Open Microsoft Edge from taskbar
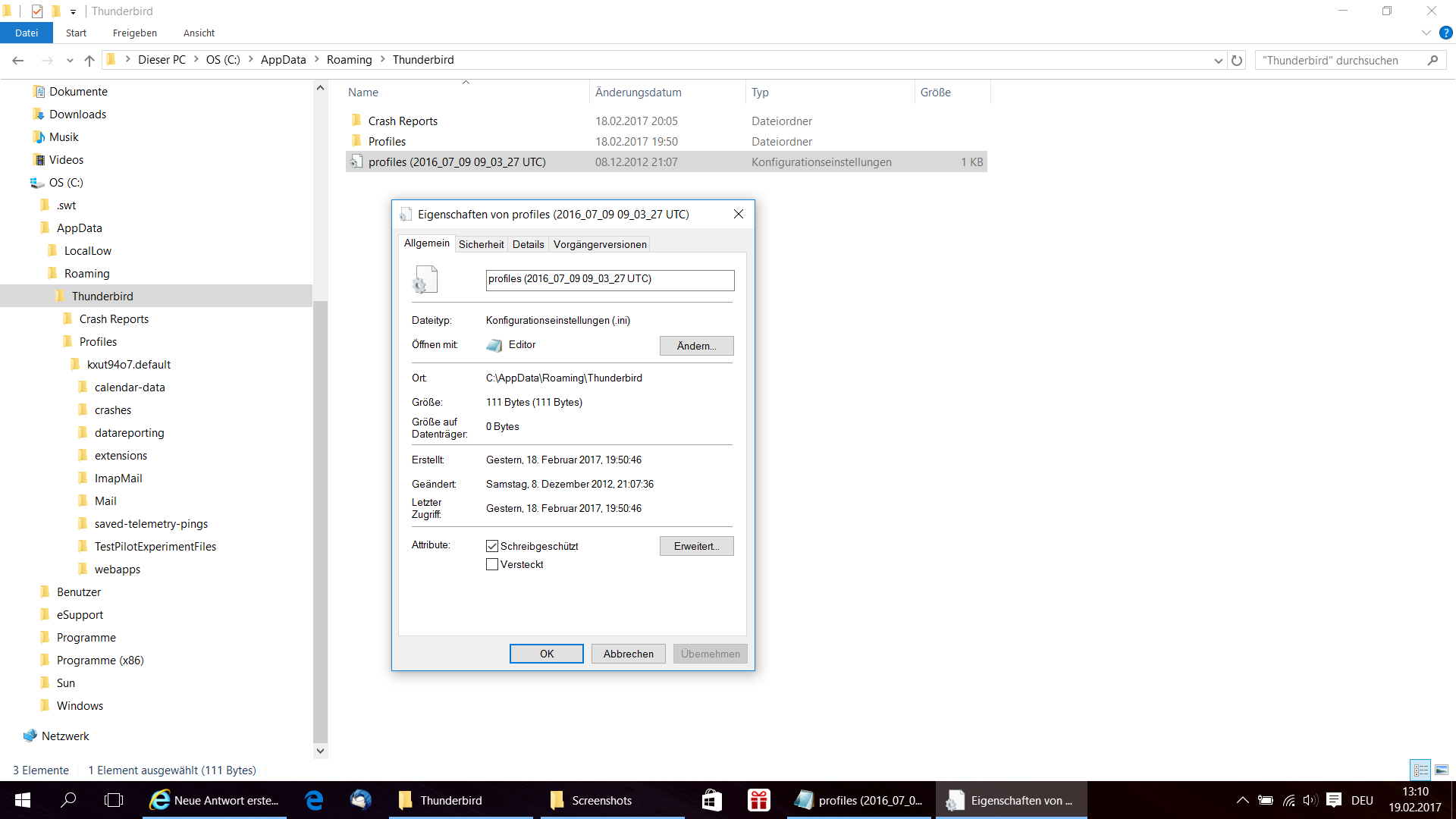1456x819 pixels. (x=314, y=800)
